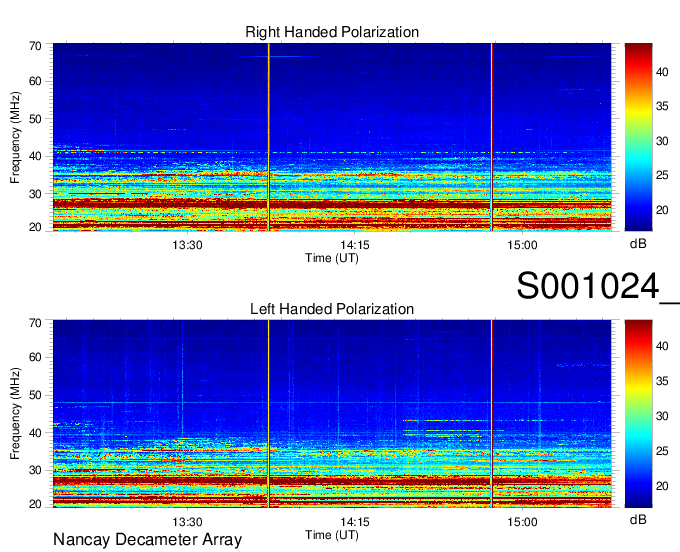Image resolution: width=680 pixels, height=552 pixels.
Task: Click the 50 MHz tick label on the upper plot
Action: click(35, 119)
